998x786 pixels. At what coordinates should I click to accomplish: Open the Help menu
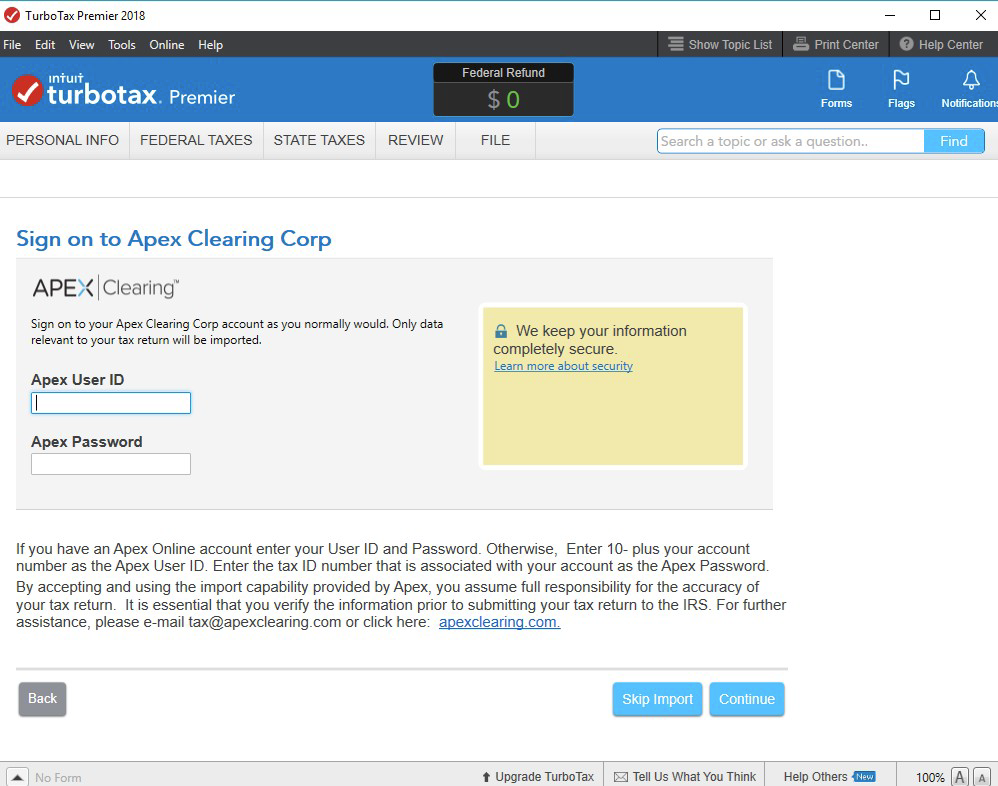[210, 45]
